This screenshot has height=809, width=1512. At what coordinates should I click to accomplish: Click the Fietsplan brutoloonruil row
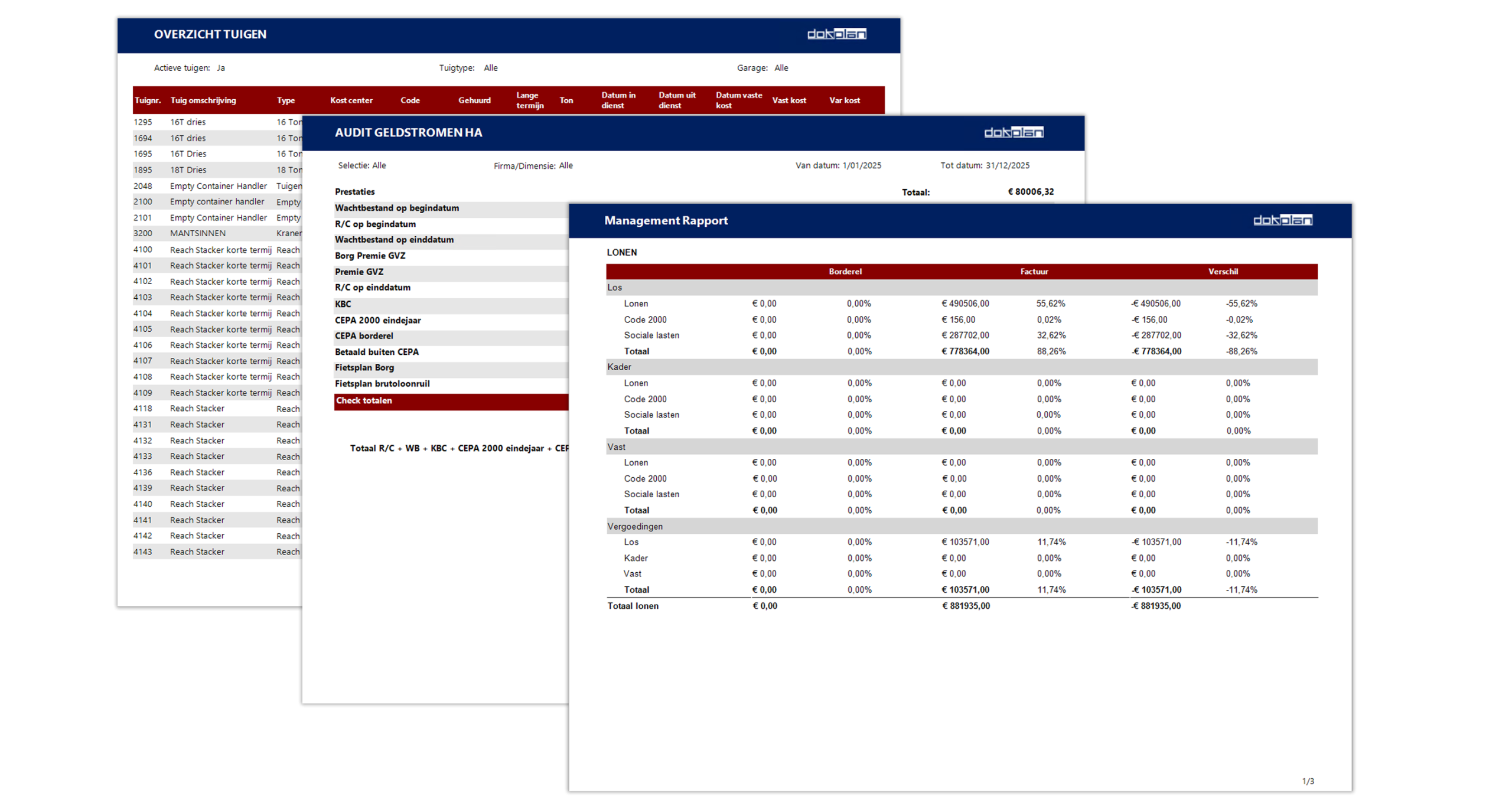(382, 384)
